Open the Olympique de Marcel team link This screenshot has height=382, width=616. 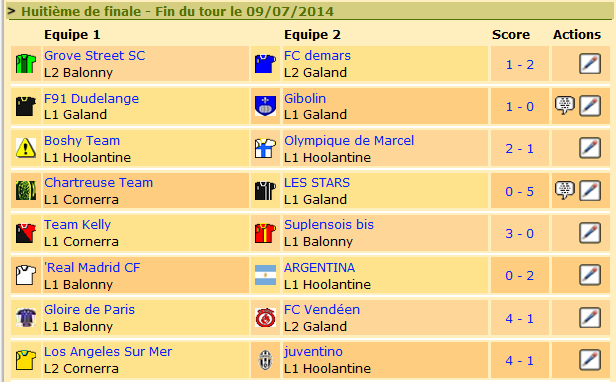pos(349,140)
